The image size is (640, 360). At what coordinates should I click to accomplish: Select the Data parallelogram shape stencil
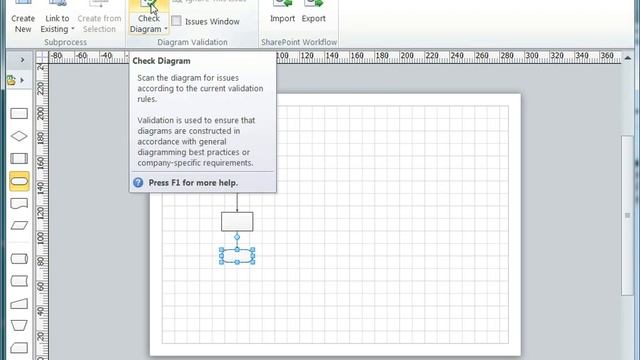[19, 225]
